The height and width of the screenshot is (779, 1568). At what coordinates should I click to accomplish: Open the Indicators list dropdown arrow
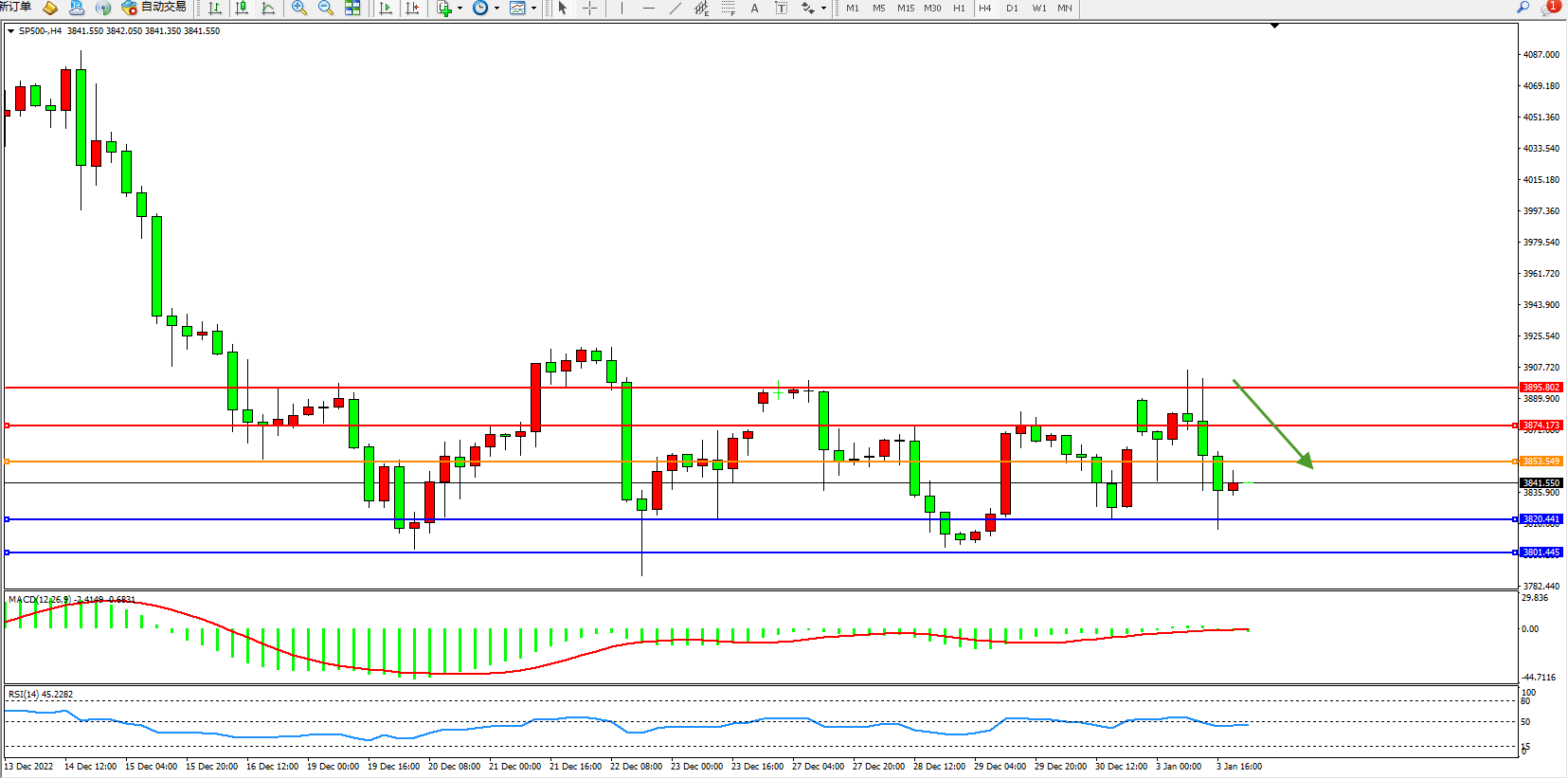point(460,9)
